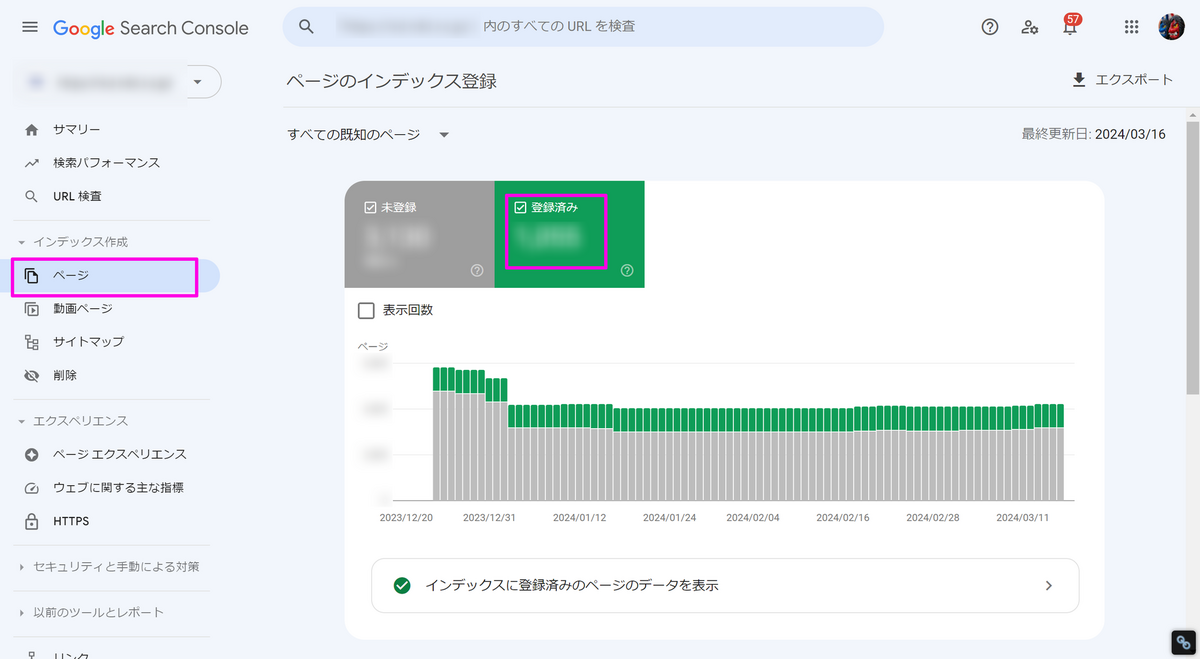Click the ページ エクスペリエンス plus-circle icon
The height and width of the screenshot is (659, 1200).
(32, 455)
